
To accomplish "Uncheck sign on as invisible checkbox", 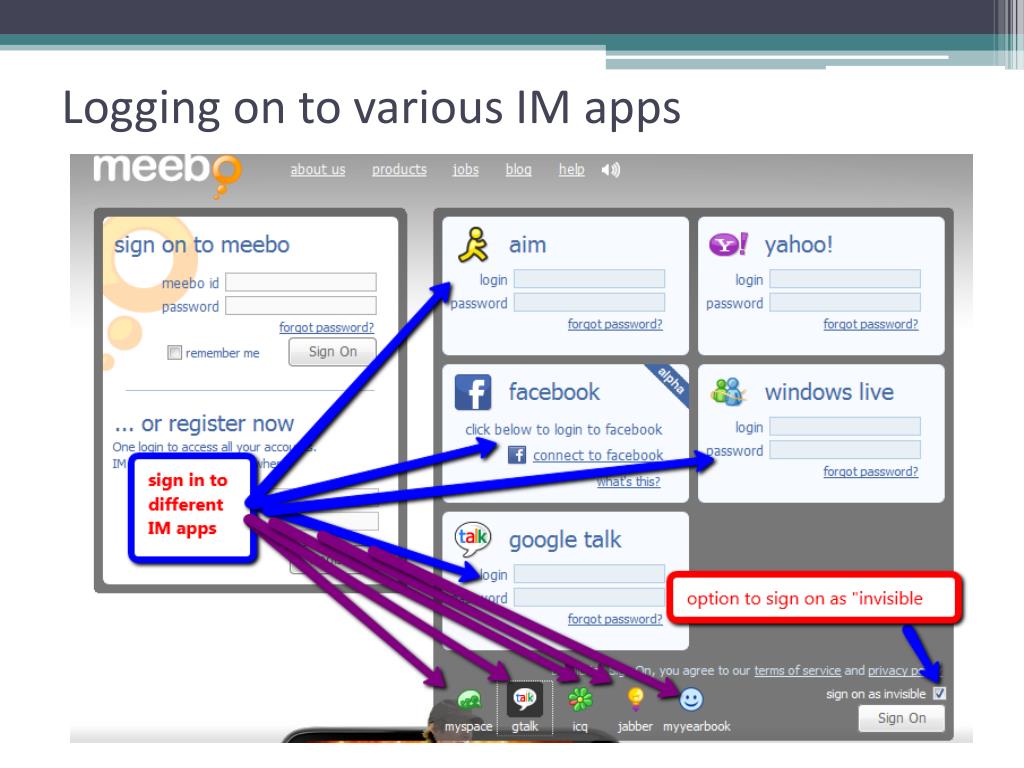I will coord(939,694).
